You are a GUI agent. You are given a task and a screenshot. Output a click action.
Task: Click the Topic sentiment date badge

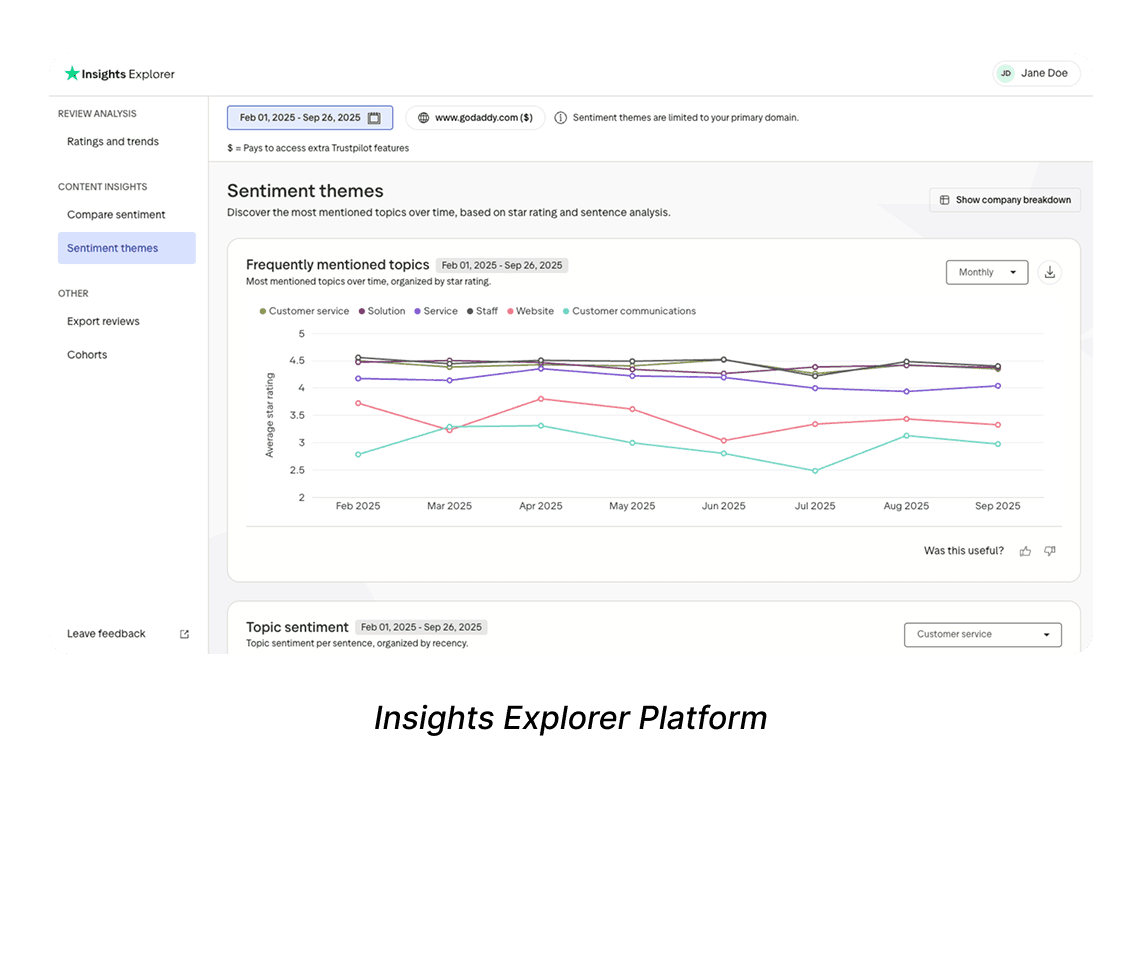422,627
